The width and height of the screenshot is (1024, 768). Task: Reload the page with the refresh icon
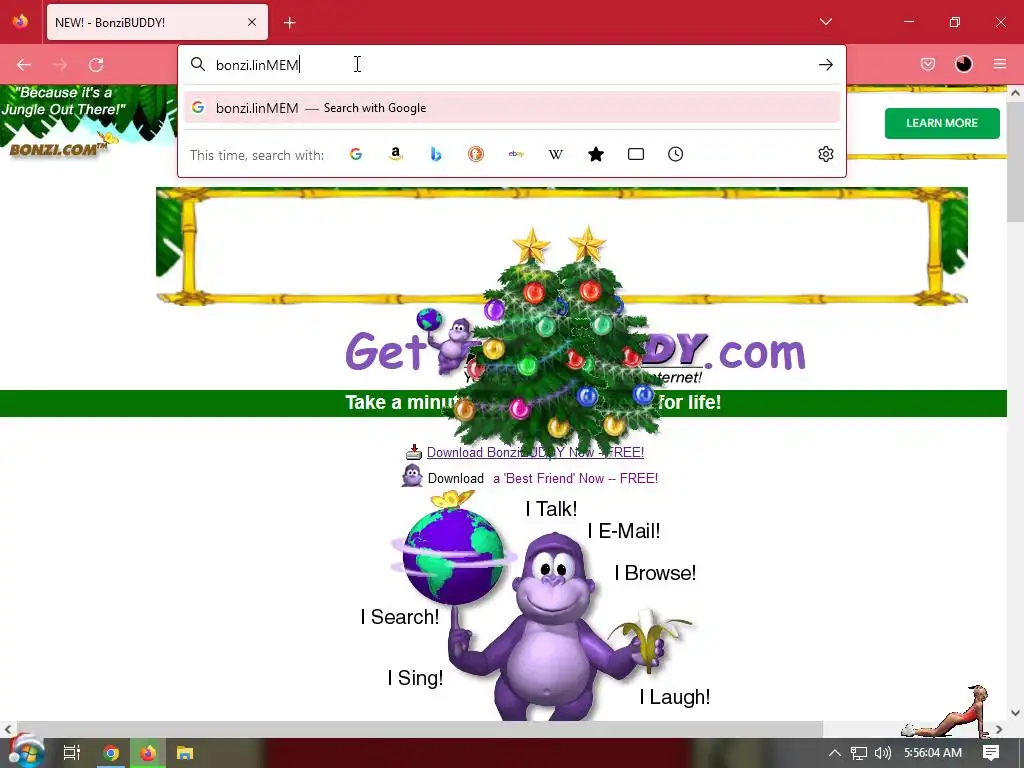(96, 65)
